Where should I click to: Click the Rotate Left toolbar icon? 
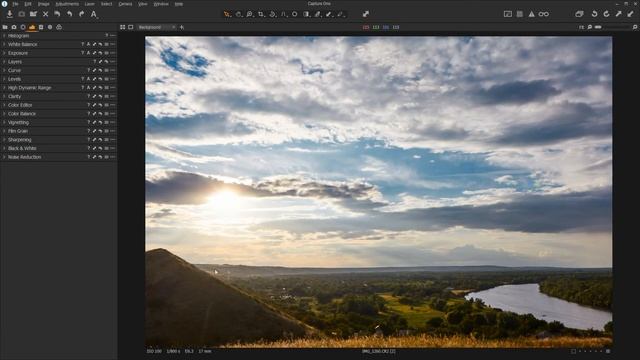click(595, 14)
